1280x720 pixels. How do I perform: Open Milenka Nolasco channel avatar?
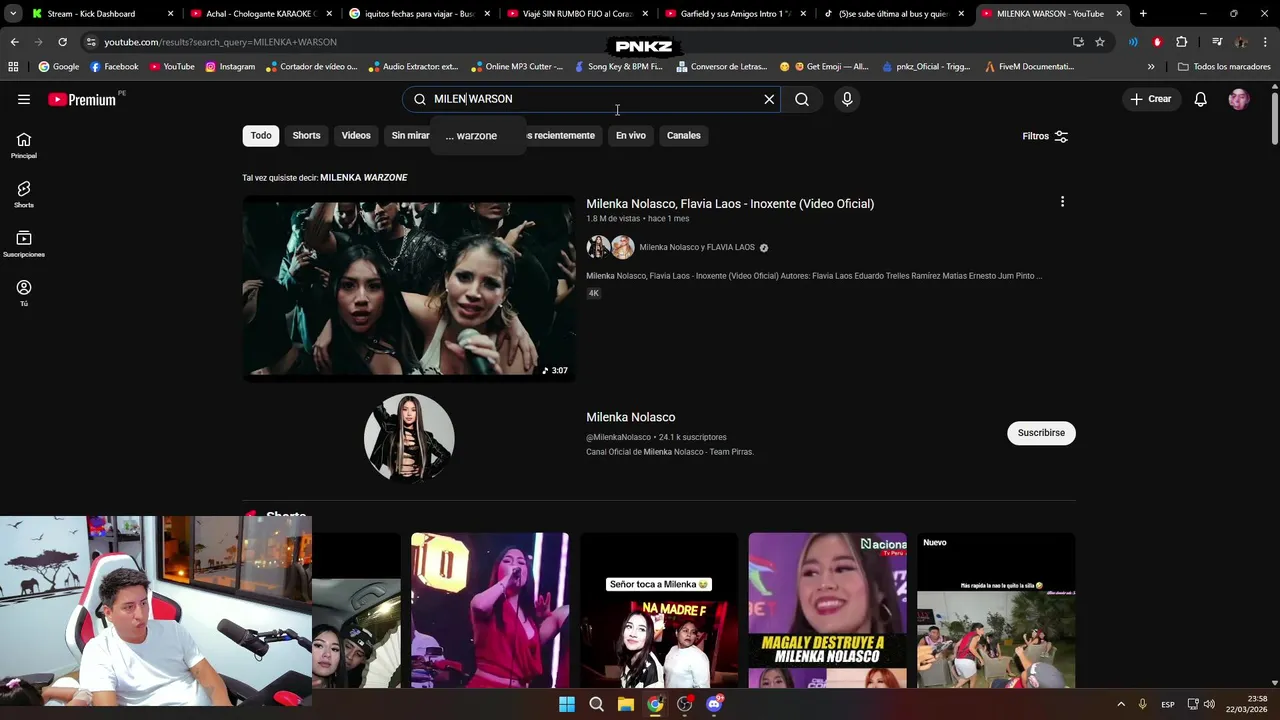click(409, 437)
